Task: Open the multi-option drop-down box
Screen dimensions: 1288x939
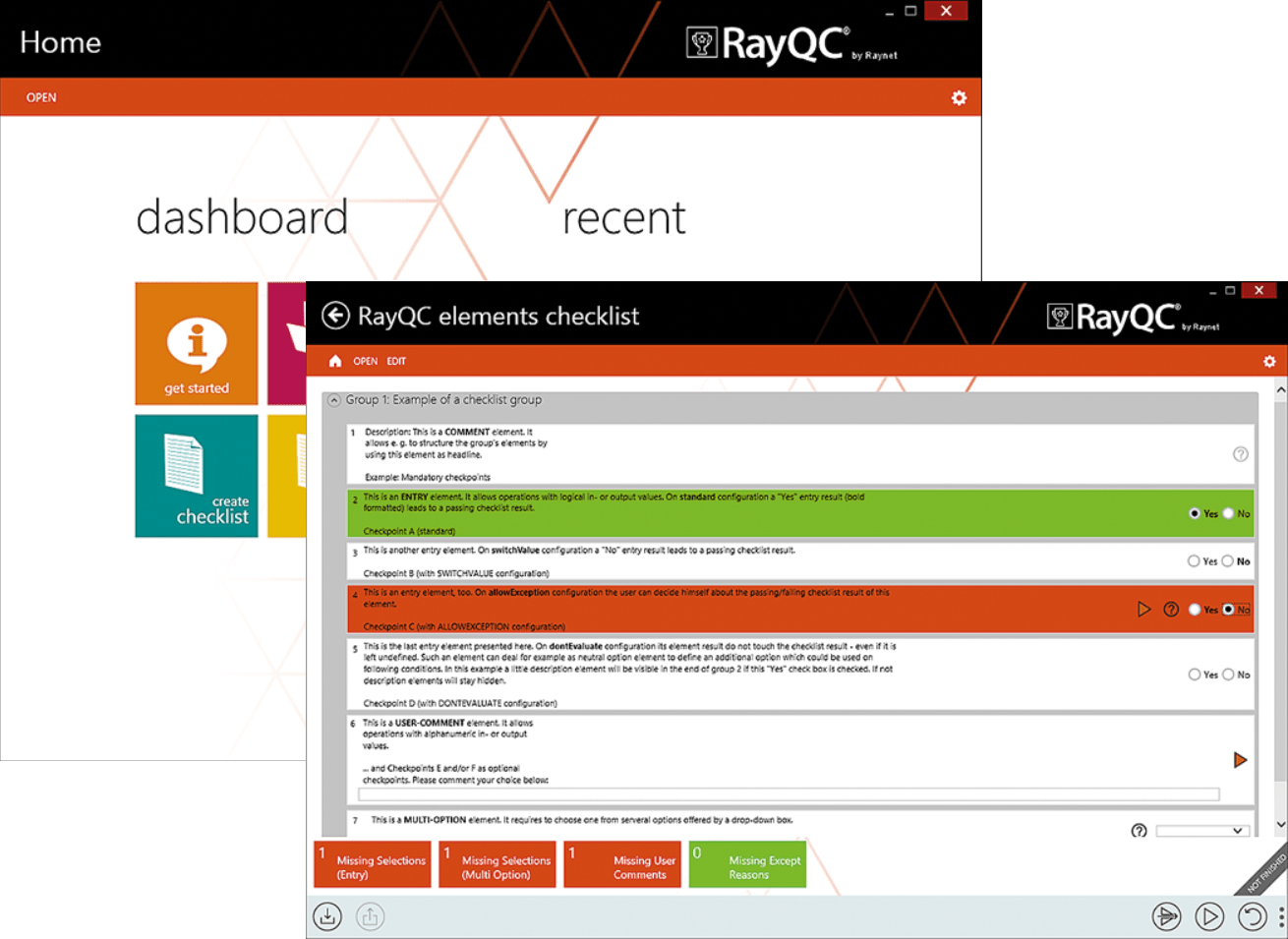Action: pyautogui.click(x=1203, y=831)
